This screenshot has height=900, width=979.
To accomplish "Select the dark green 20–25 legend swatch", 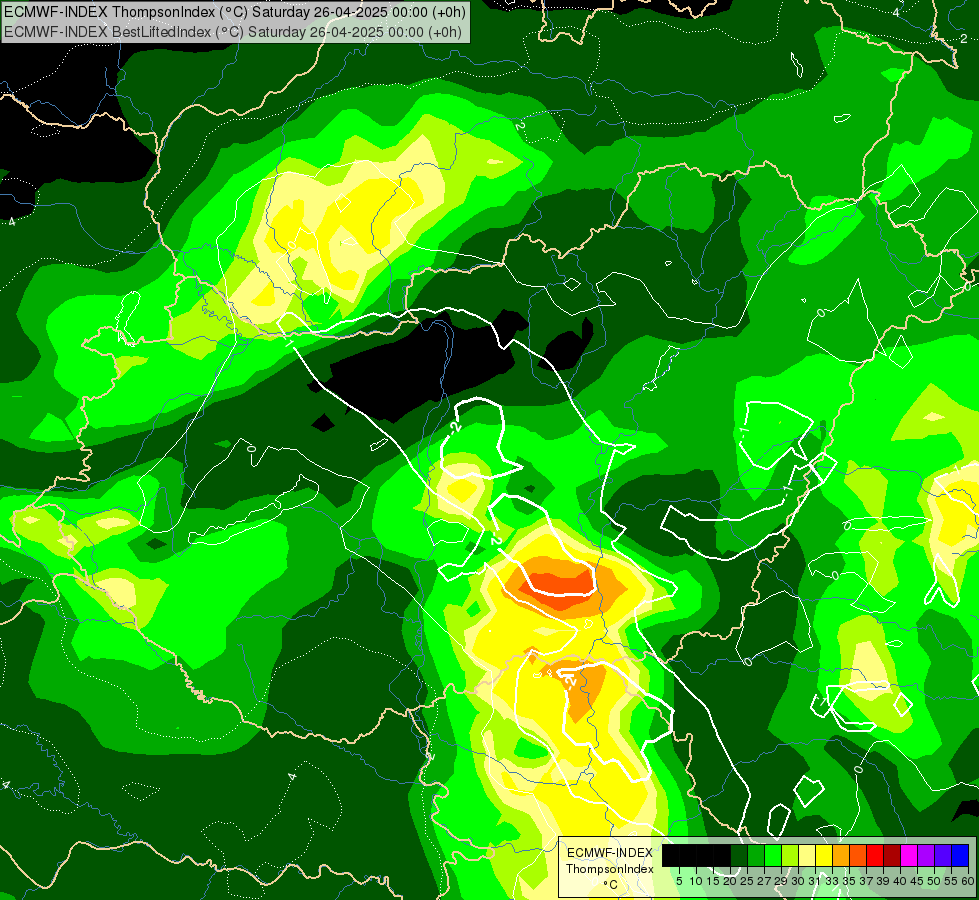I will 739,856.
